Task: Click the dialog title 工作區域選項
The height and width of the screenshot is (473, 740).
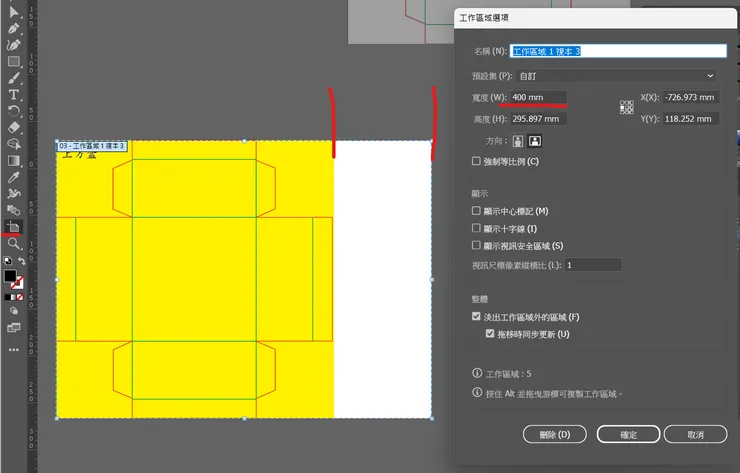Action: click(x=484, y=18)
